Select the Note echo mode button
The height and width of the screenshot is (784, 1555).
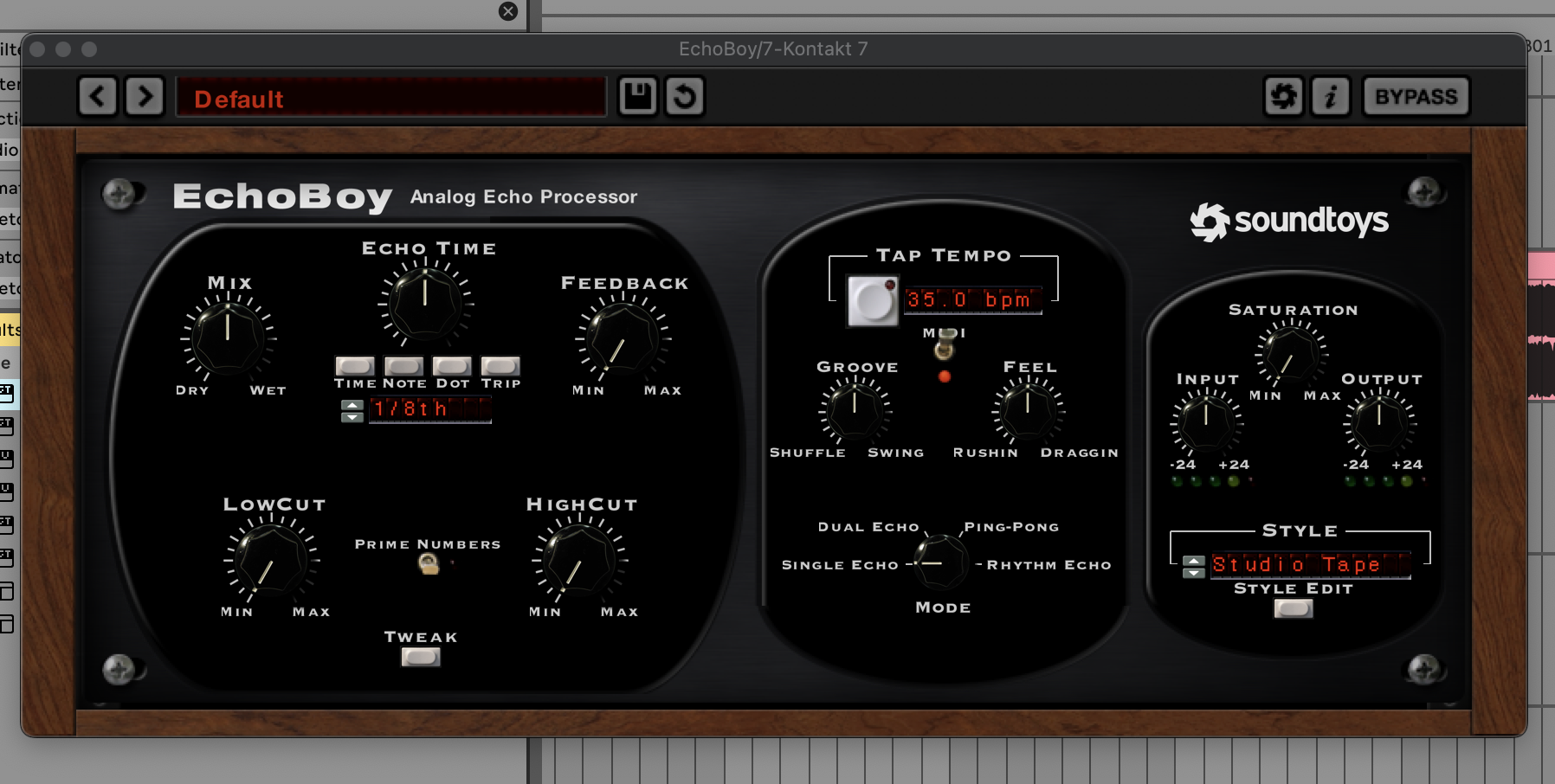coord(403,366)
